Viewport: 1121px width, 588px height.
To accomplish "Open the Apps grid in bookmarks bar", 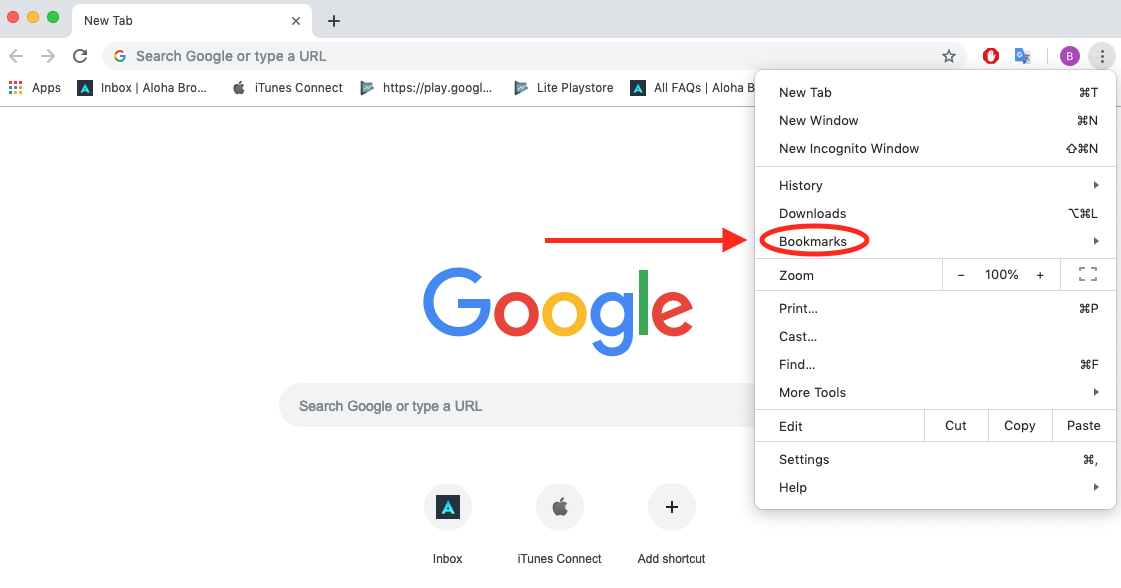I will (34, 88).
